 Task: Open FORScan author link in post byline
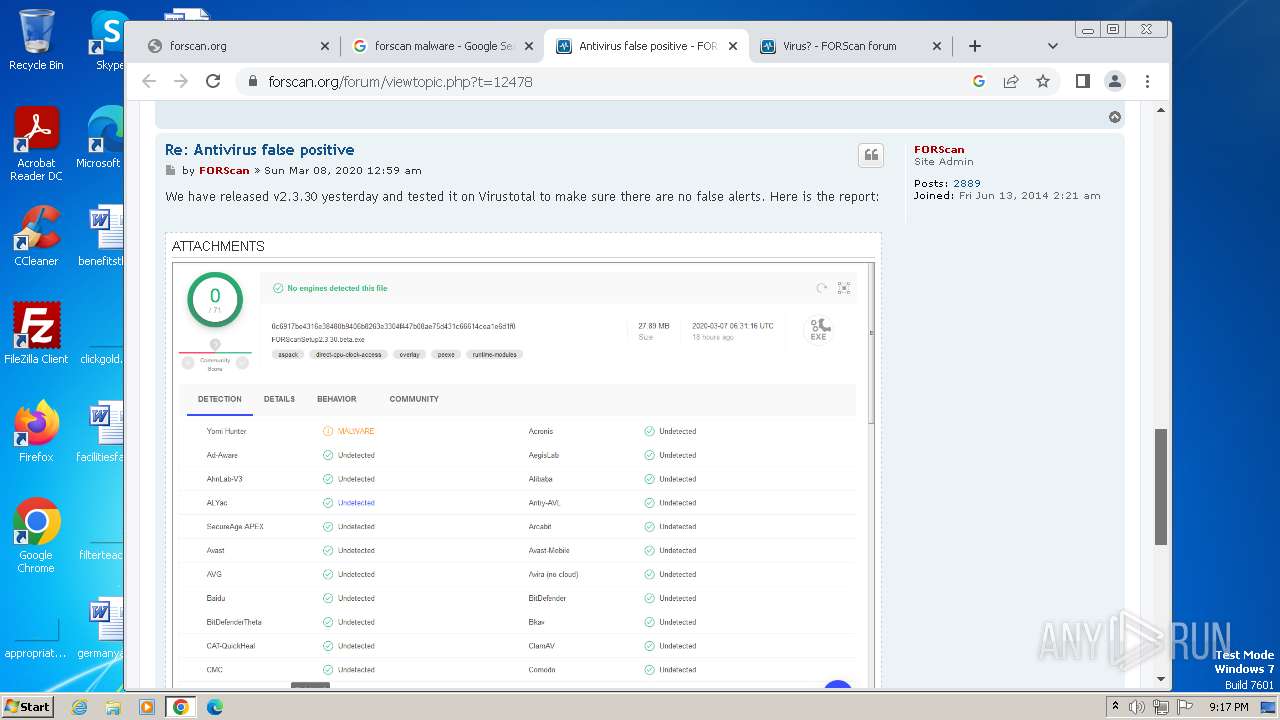(x=224, y=170)
